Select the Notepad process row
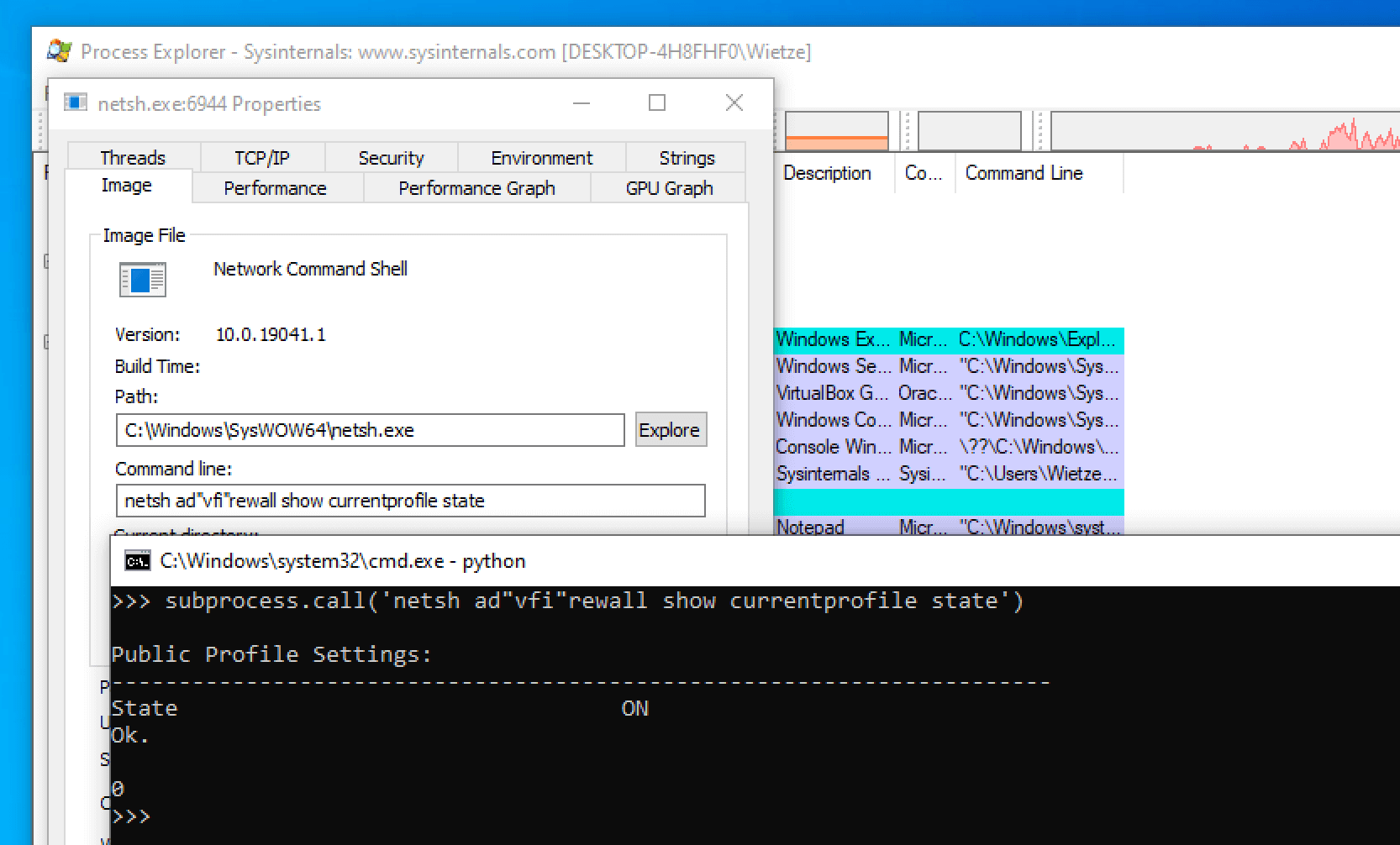This screenshot has height=845, width=1400. point(949,527)
